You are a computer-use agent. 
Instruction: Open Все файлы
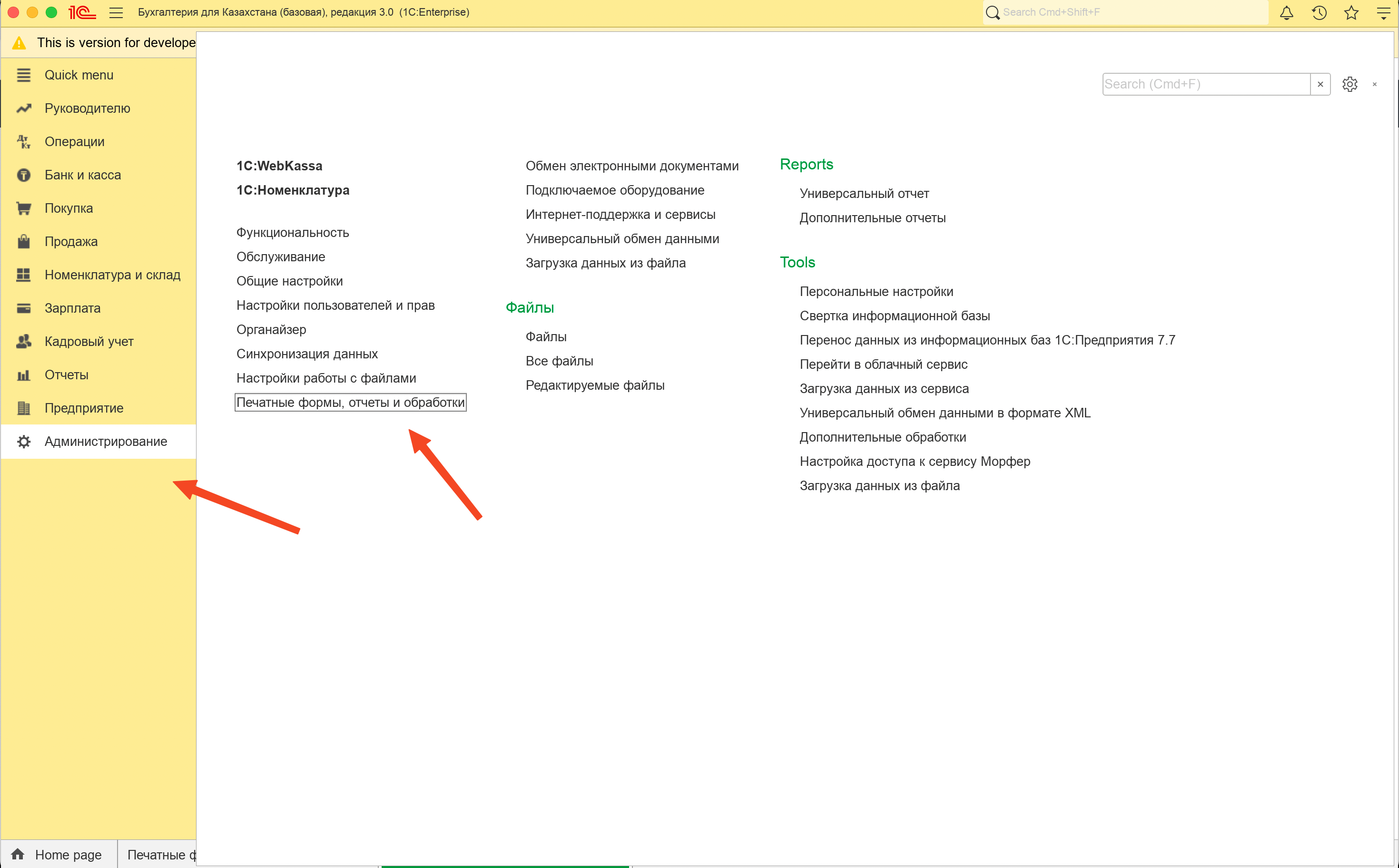point(559,361)
